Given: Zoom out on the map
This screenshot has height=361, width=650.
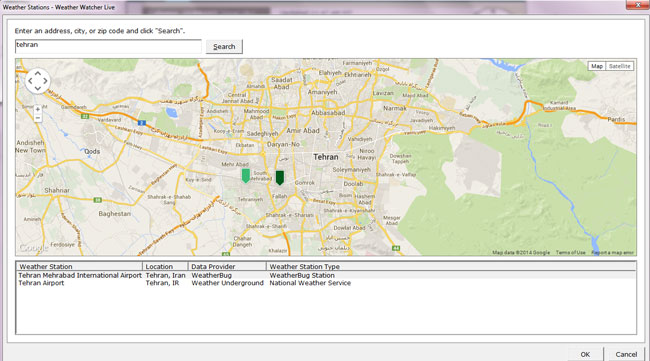Looking at the screenshot, I should pyautogui.click(x=38, y=118).
